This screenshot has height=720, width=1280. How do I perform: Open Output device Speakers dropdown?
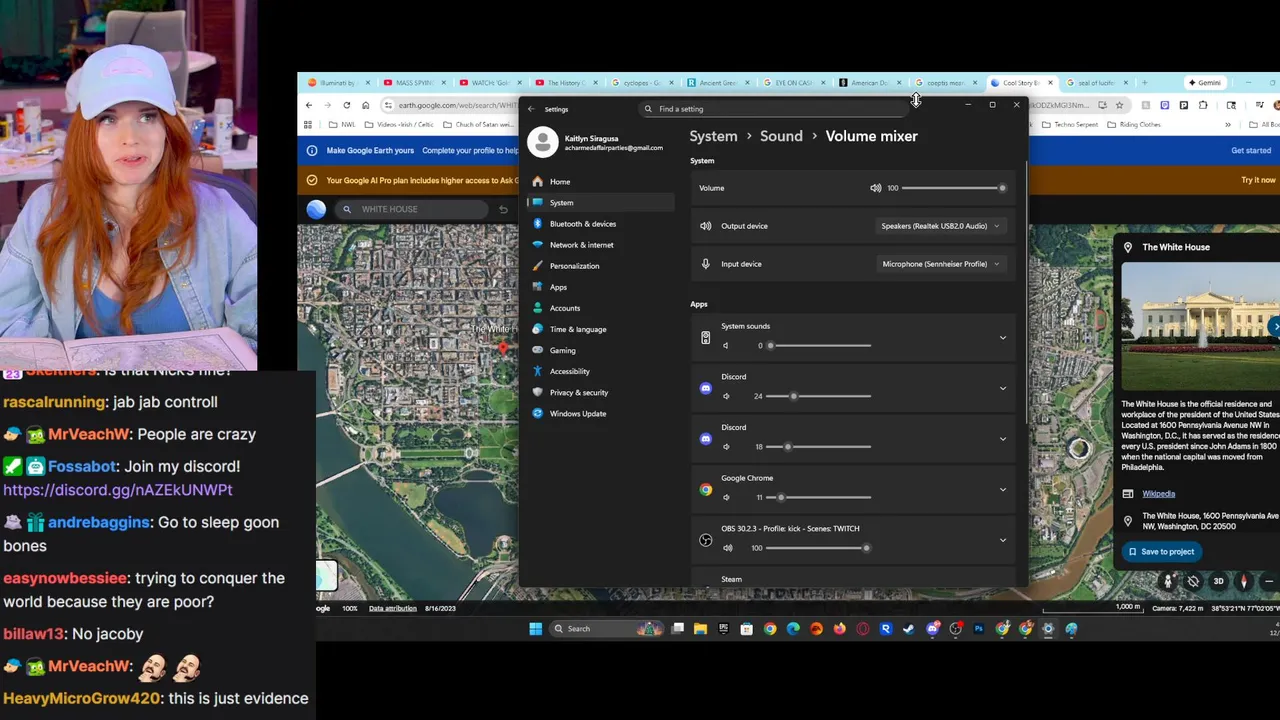coord(939,226)
